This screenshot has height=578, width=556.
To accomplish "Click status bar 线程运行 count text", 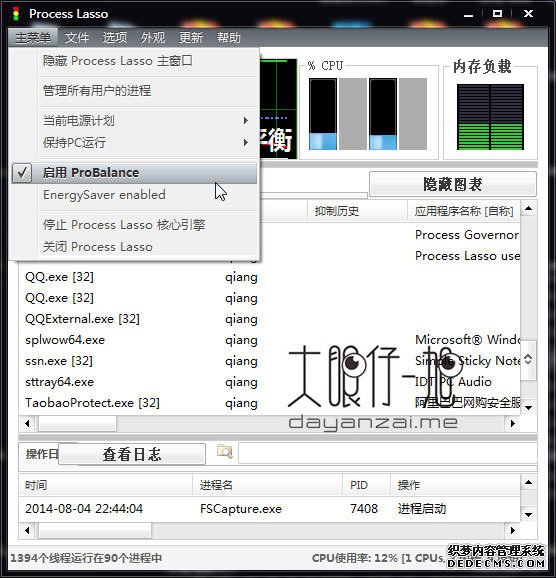I will pos(86,558).
